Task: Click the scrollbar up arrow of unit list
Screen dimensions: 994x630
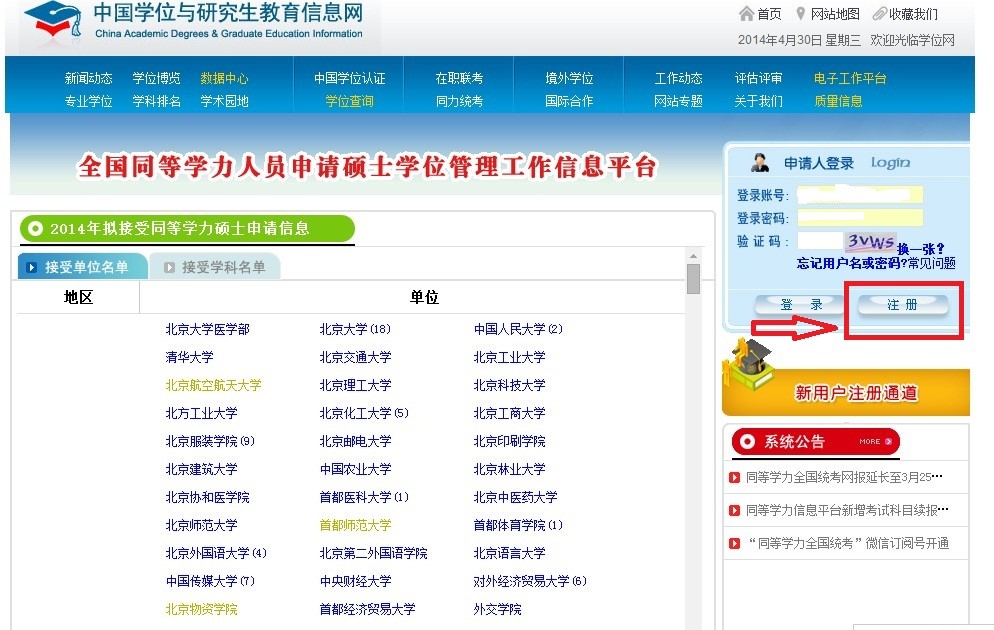Action: coord(694,256)
